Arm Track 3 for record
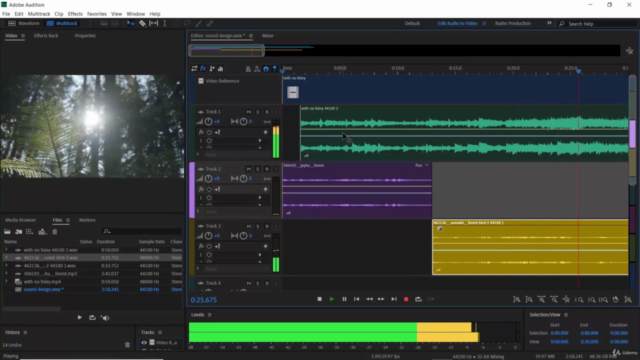 (267, 226)
